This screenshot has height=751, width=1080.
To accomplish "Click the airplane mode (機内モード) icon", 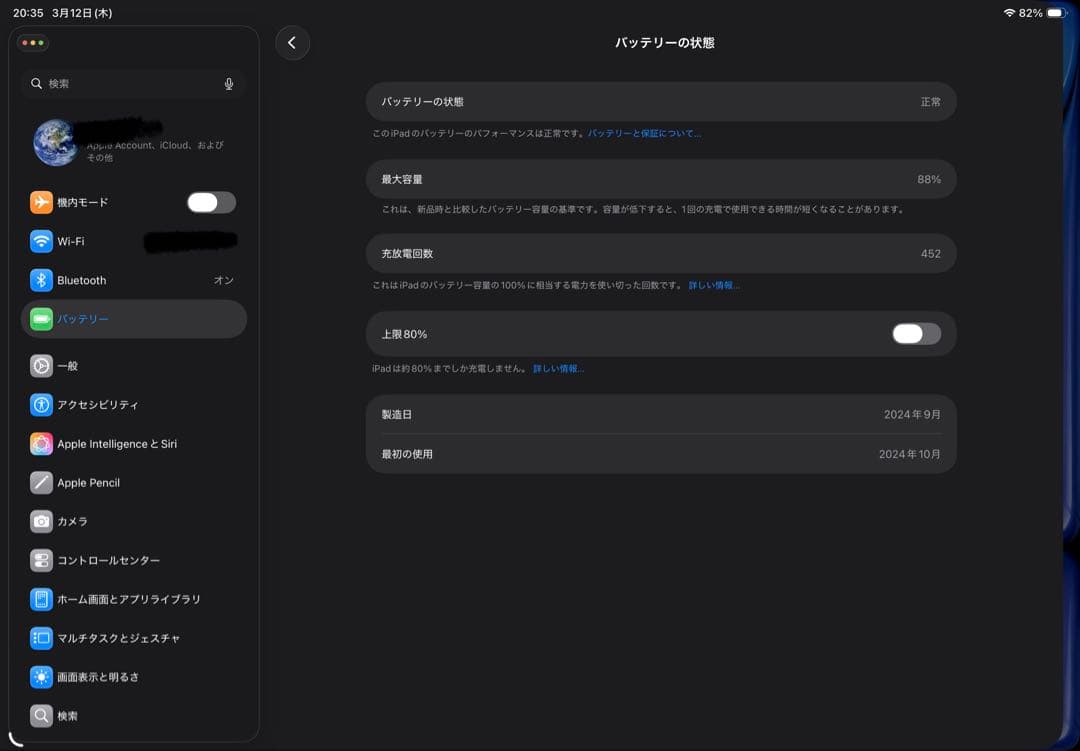I will (41, 203).
